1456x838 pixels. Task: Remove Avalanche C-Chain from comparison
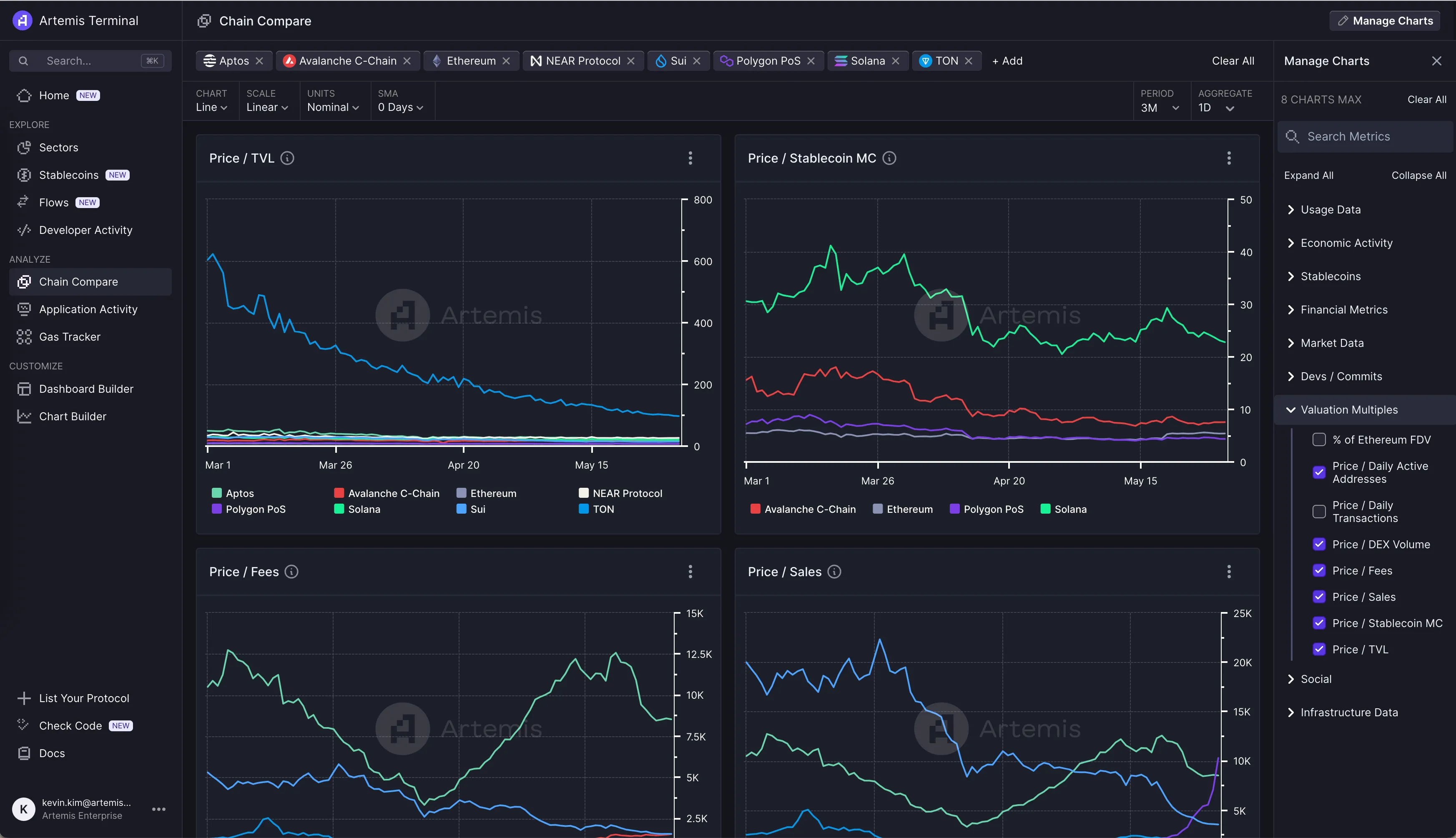407,61
